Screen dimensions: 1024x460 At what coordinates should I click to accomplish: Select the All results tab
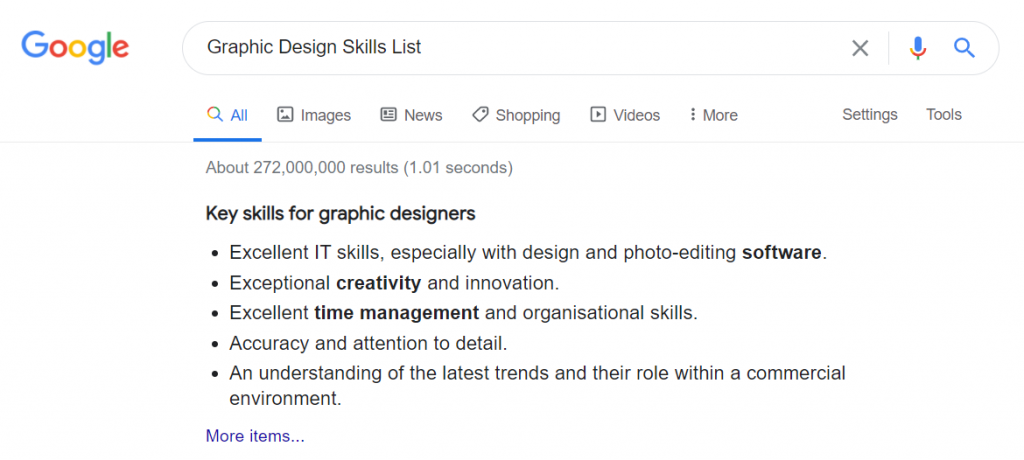tap(228, 115)
